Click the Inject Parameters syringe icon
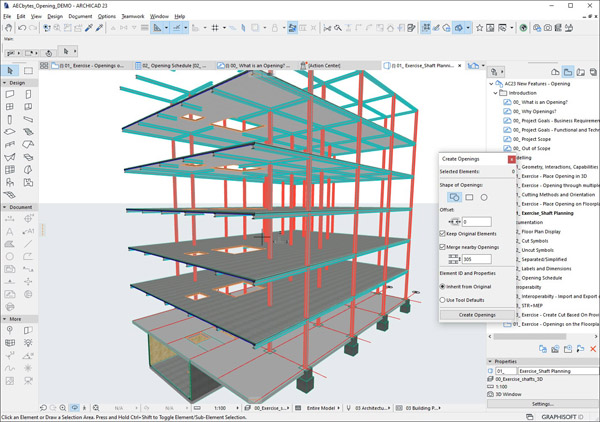This screenshot has height=422, width=600. [x=99, y=28]
